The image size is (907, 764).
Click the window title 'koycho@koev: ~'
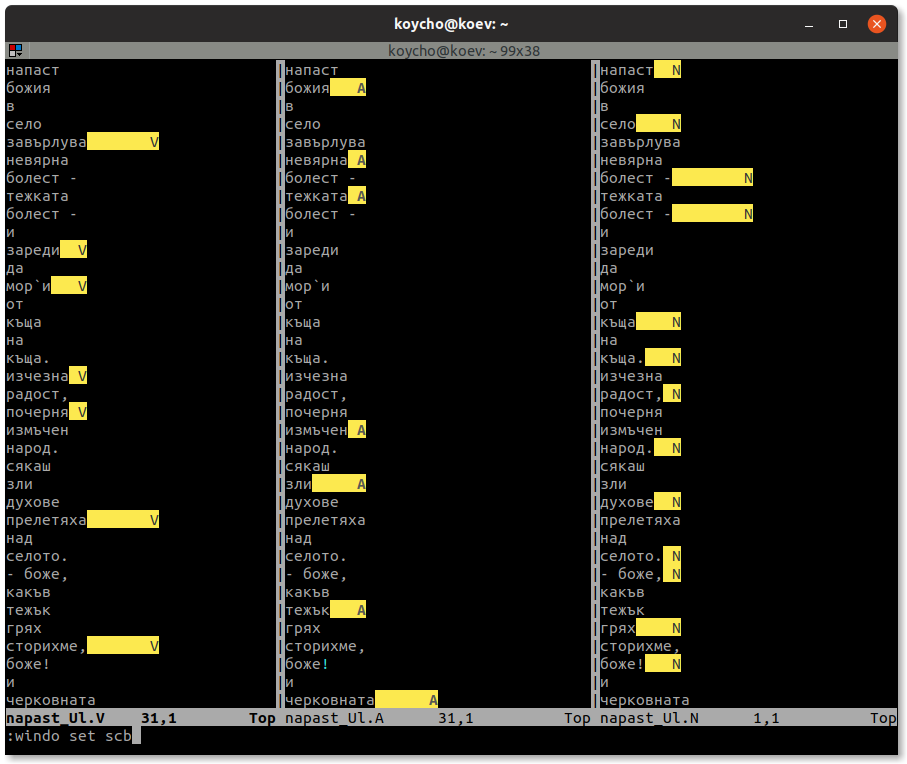pyautogui.click(x=451, y=24)
